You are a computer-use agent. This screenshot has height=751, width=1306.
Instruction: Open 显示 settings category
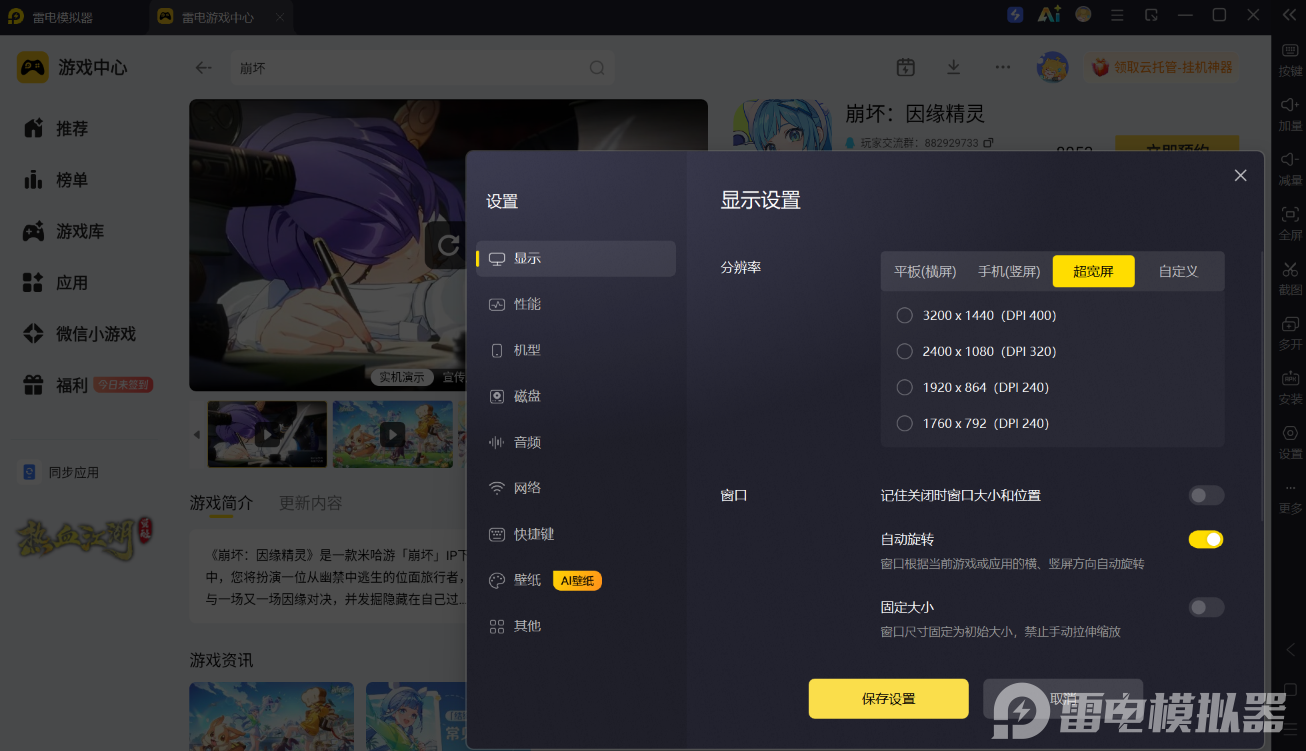click(576, 258)
